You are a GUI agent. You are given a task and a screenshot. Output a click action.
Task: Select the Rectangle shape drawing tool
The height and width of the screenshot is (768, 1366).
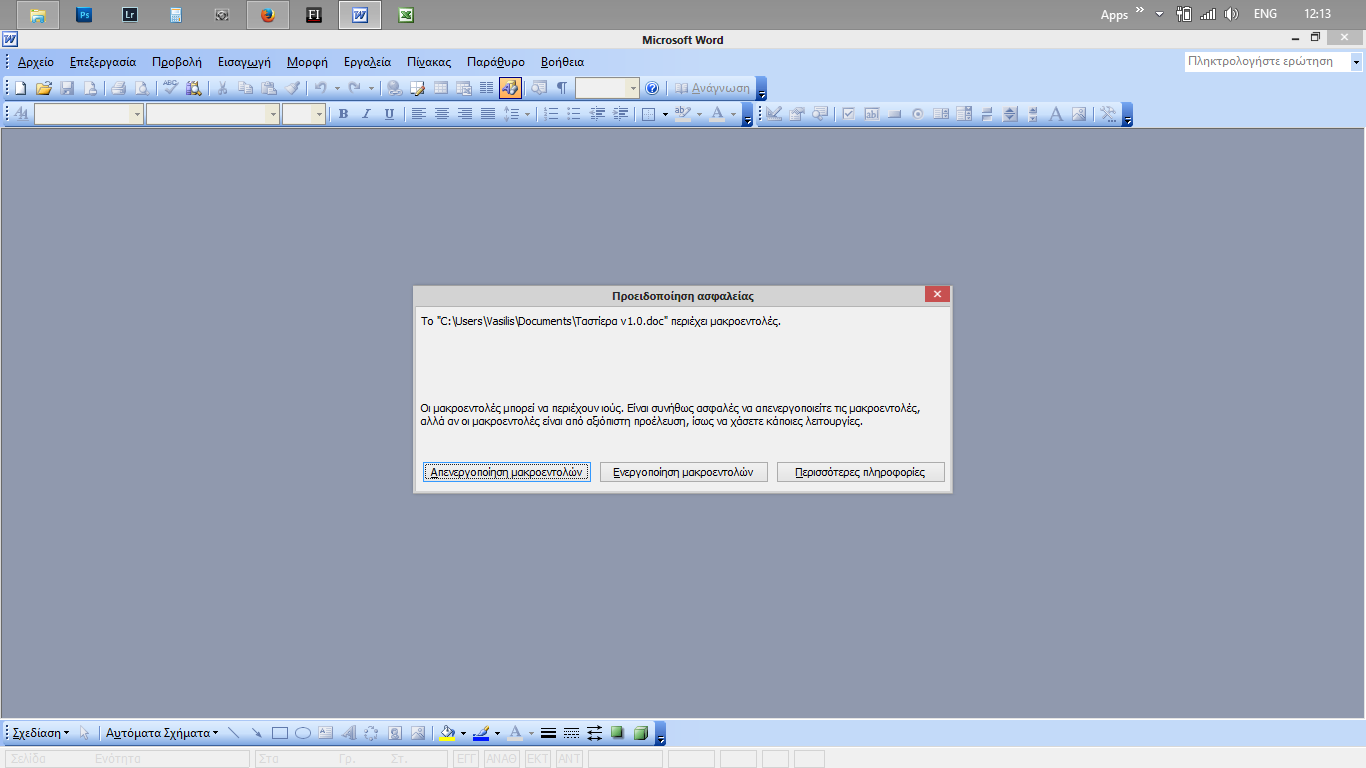(280, 733)
